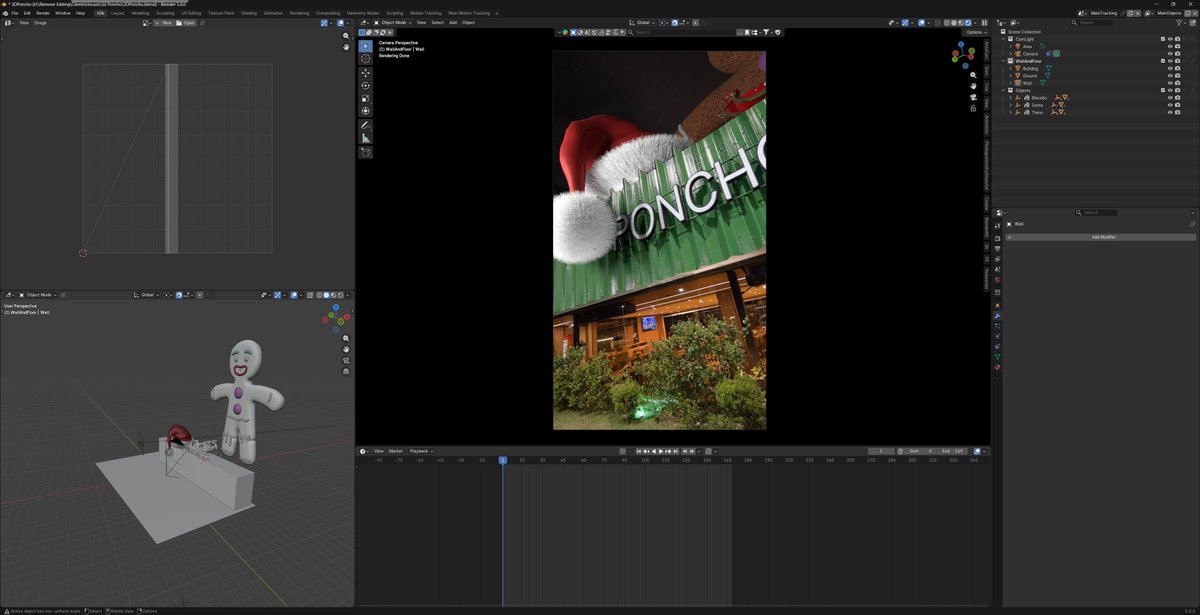Open the Marker menu in timeline
1200x615 pixels.
tap(396, 451)
